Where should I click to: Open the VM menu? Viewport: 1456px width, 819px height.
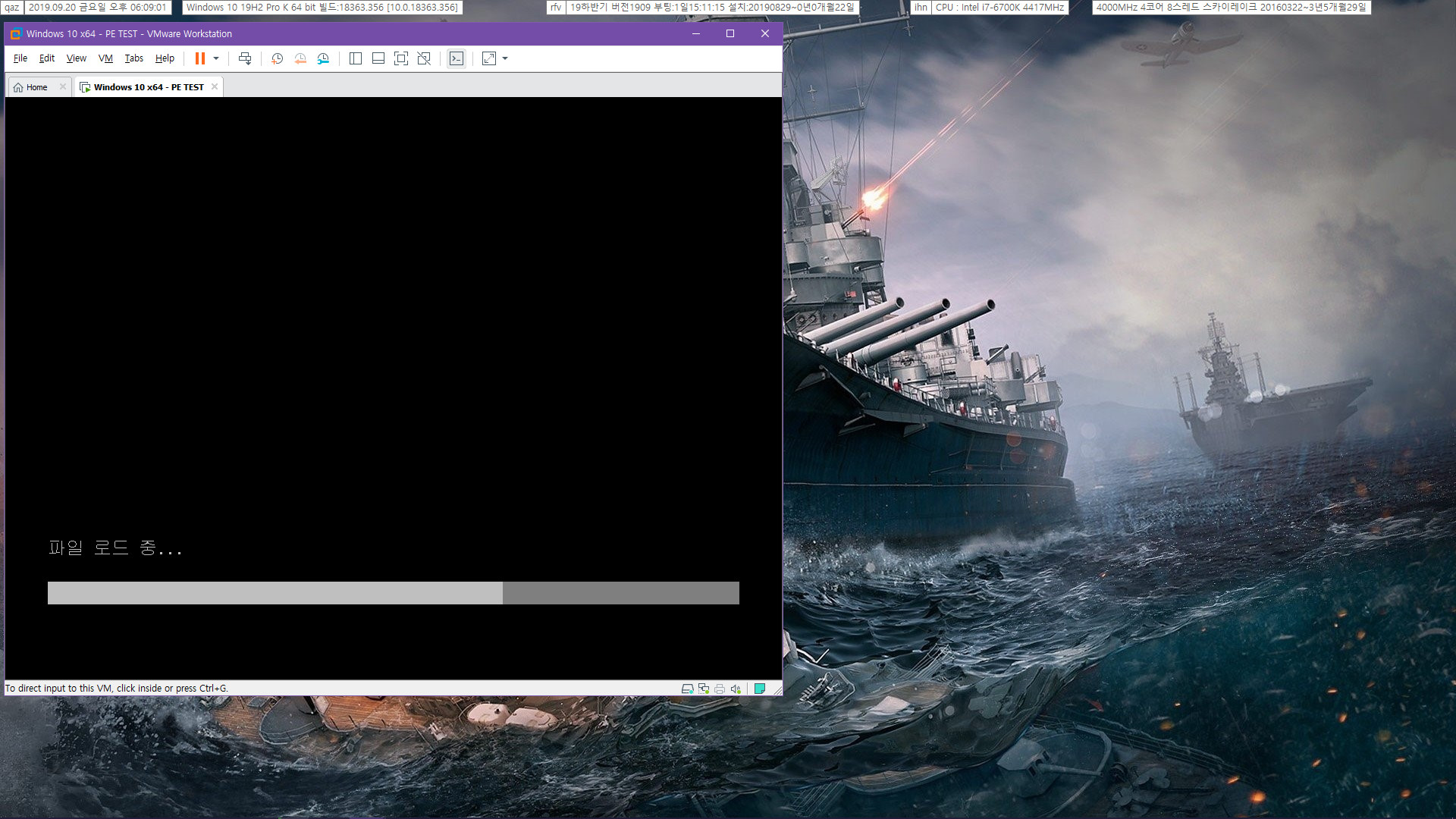105,58
